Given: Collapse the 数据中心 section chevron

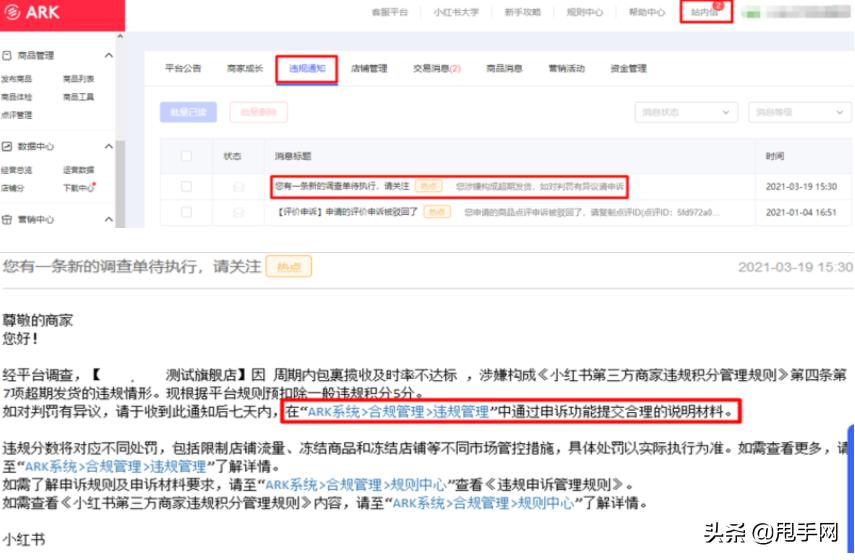Looking at the screenshot, I should click(109, 147).
